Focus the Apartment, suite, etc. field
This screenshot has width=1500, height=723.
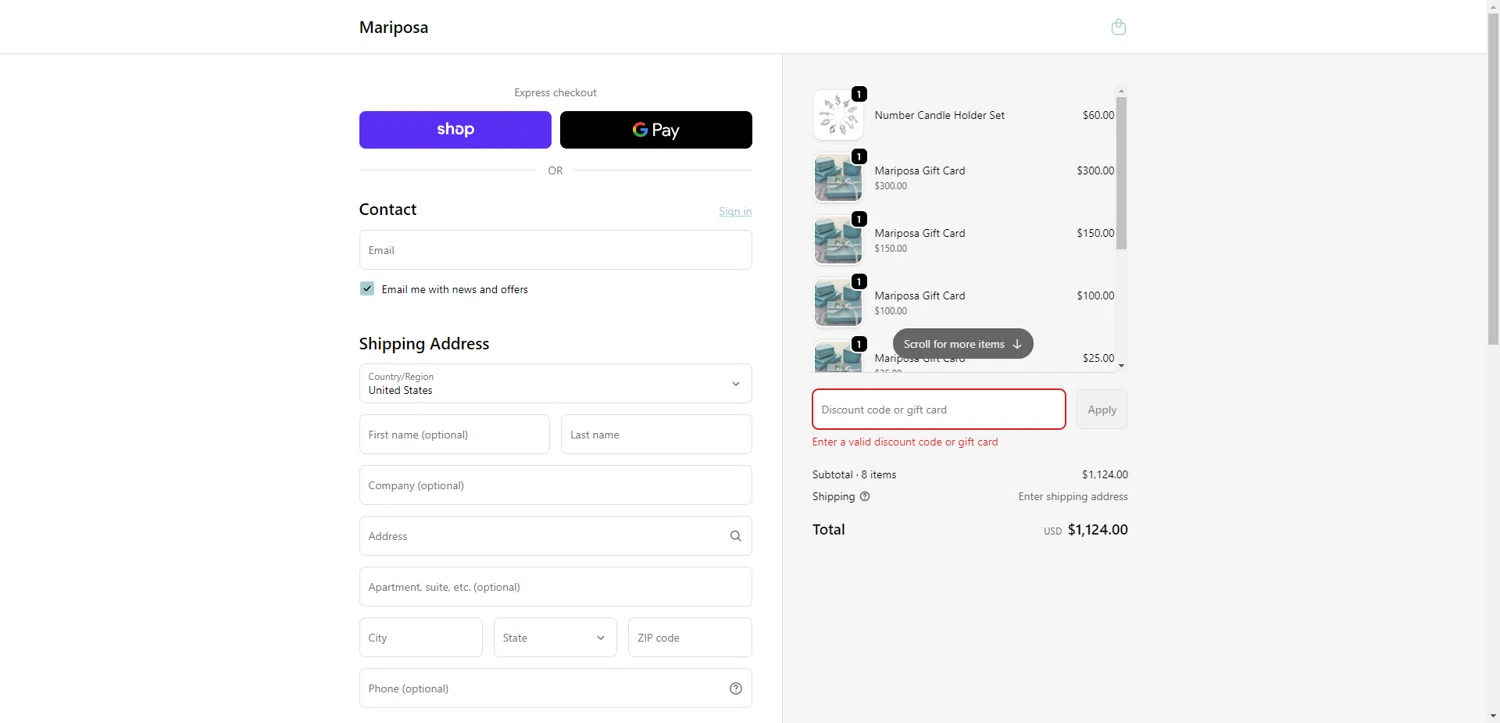click(555, 587)
